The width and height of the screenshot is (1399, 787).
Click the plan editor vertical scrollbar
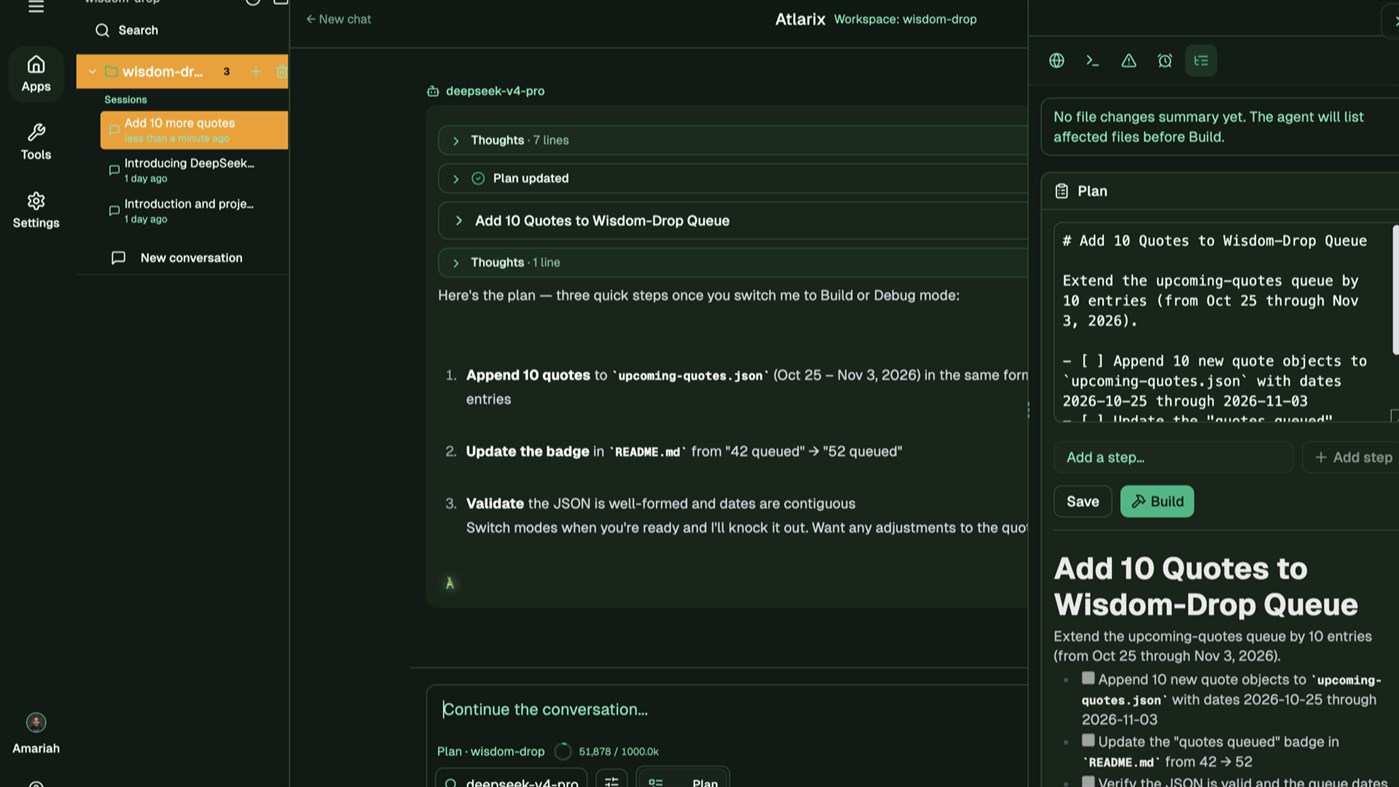point(1394,290)
